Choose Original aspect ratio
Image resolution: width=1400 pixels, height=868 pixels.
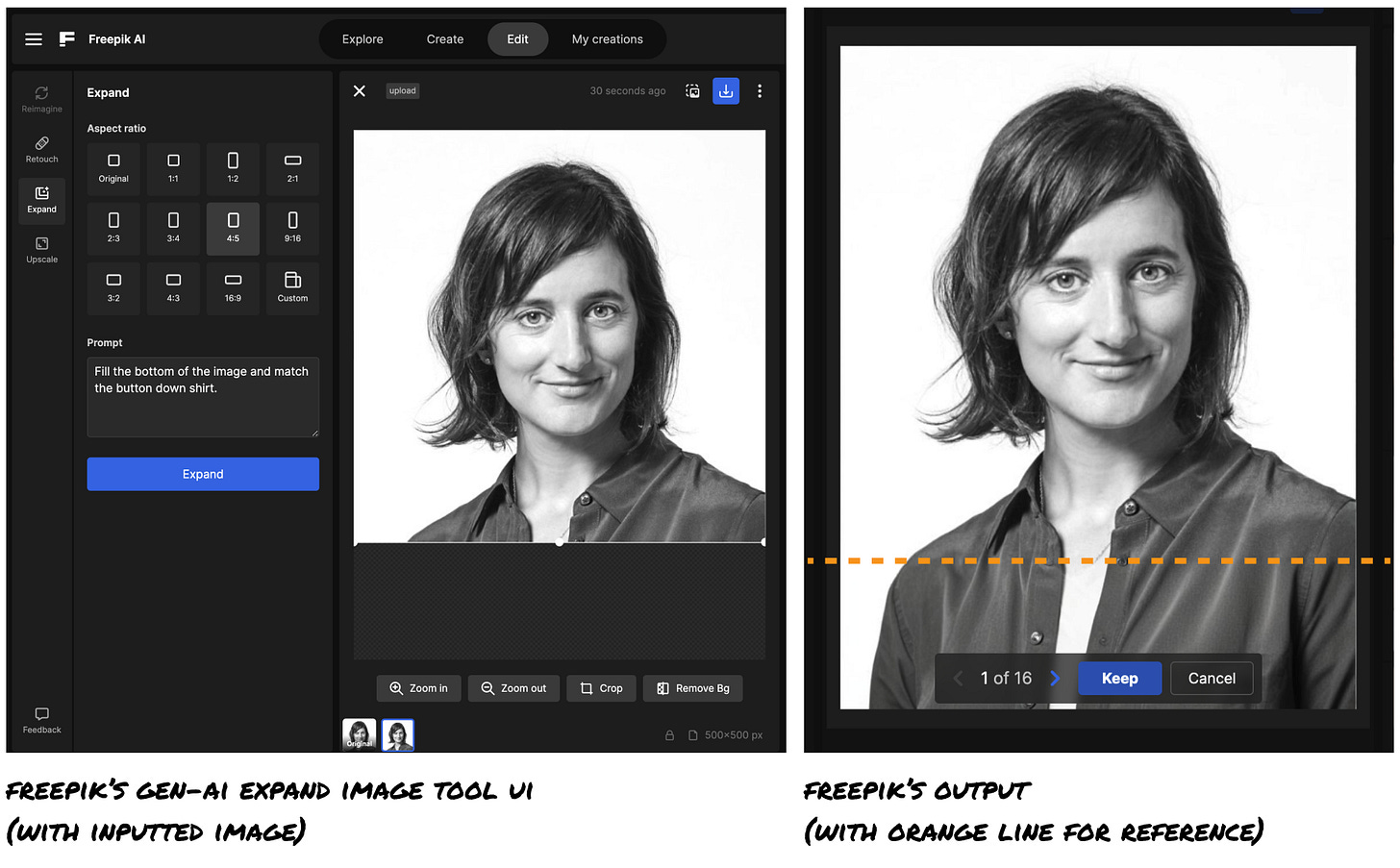pyautogui.click(x=113, y=169)
